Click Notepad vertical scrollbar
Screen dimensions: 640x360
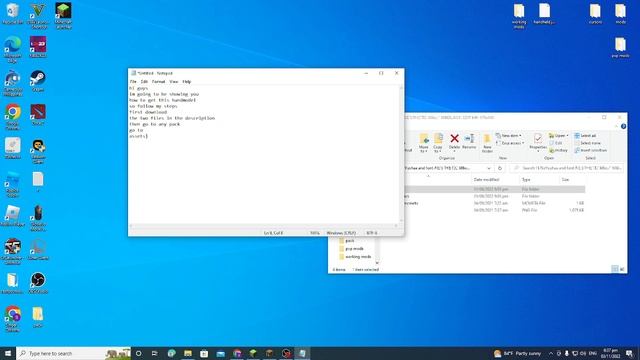402,154
